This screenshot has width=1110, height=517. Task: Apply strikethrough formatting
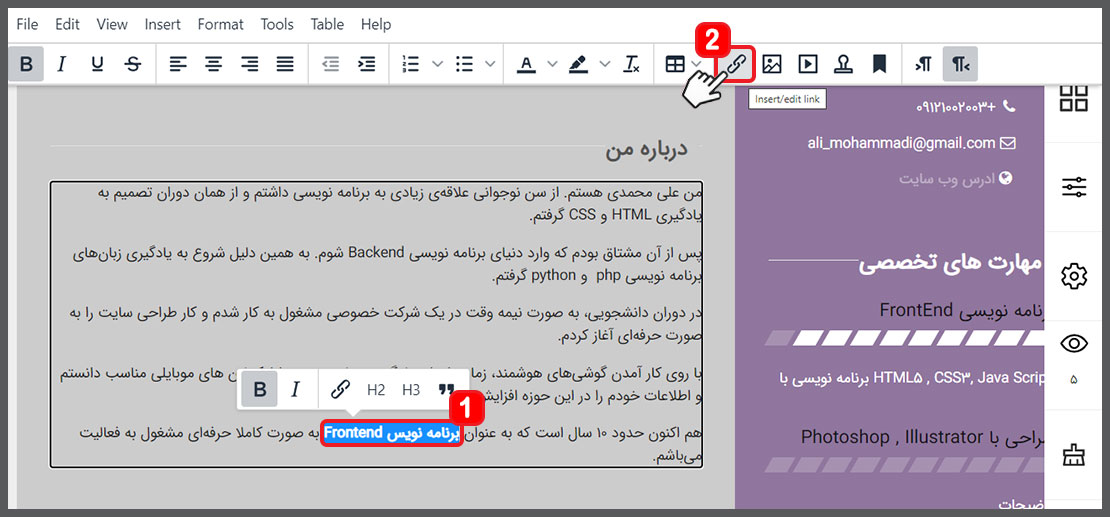[x=133, y=64]
